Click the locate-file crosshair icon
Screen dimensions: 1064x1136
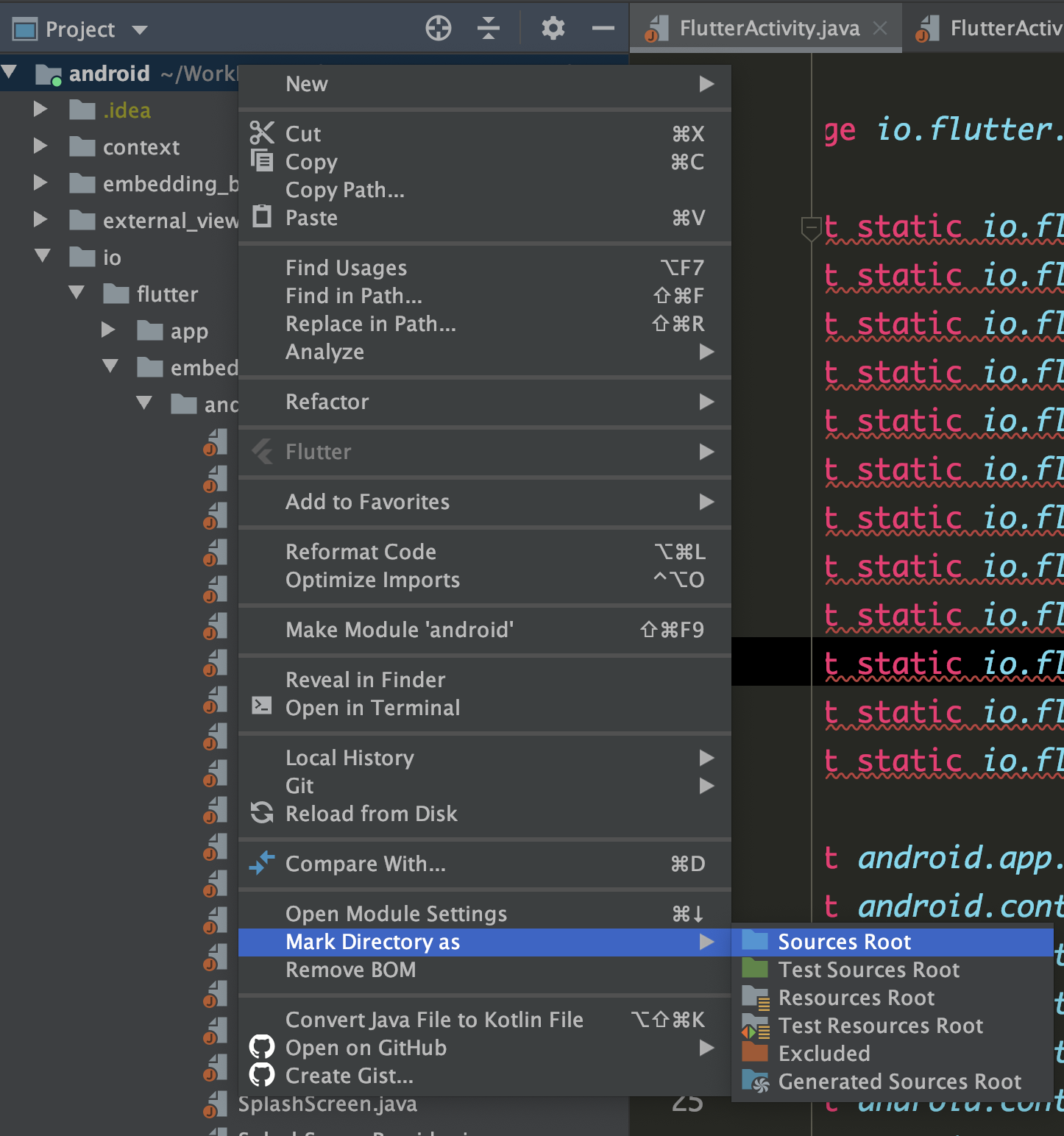click(438, 28)
